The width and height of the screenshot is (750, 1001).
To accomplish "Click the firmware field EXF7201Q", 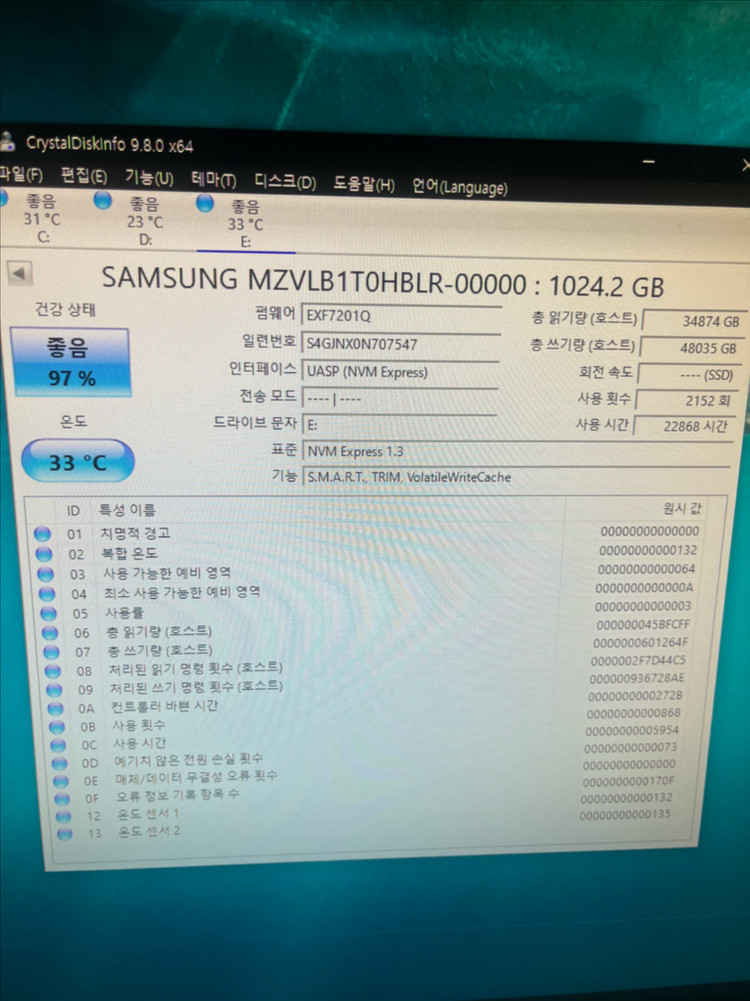I will tap(400, 315).
